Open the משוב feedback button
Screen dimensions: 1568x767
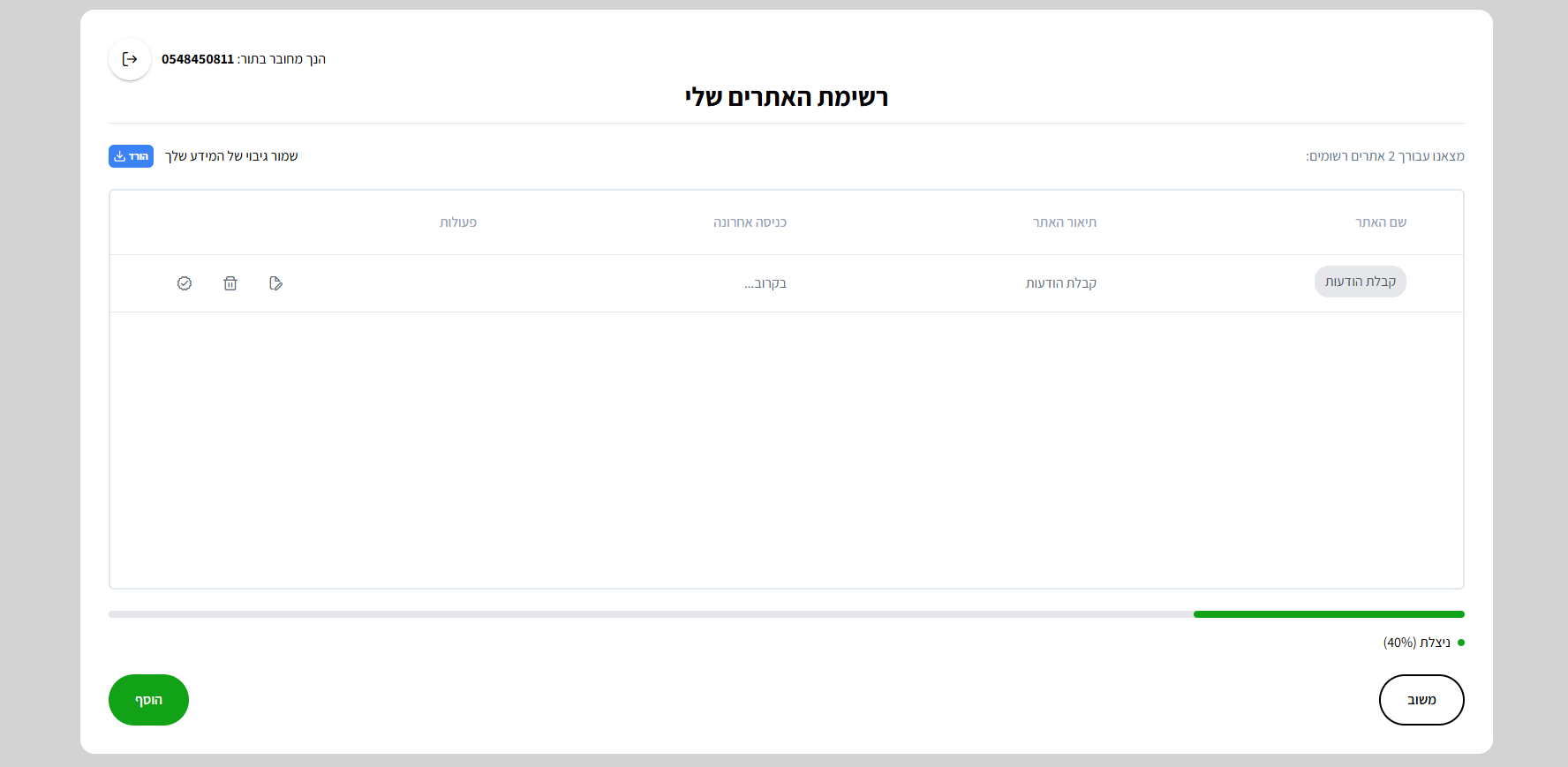[1421, 700]
